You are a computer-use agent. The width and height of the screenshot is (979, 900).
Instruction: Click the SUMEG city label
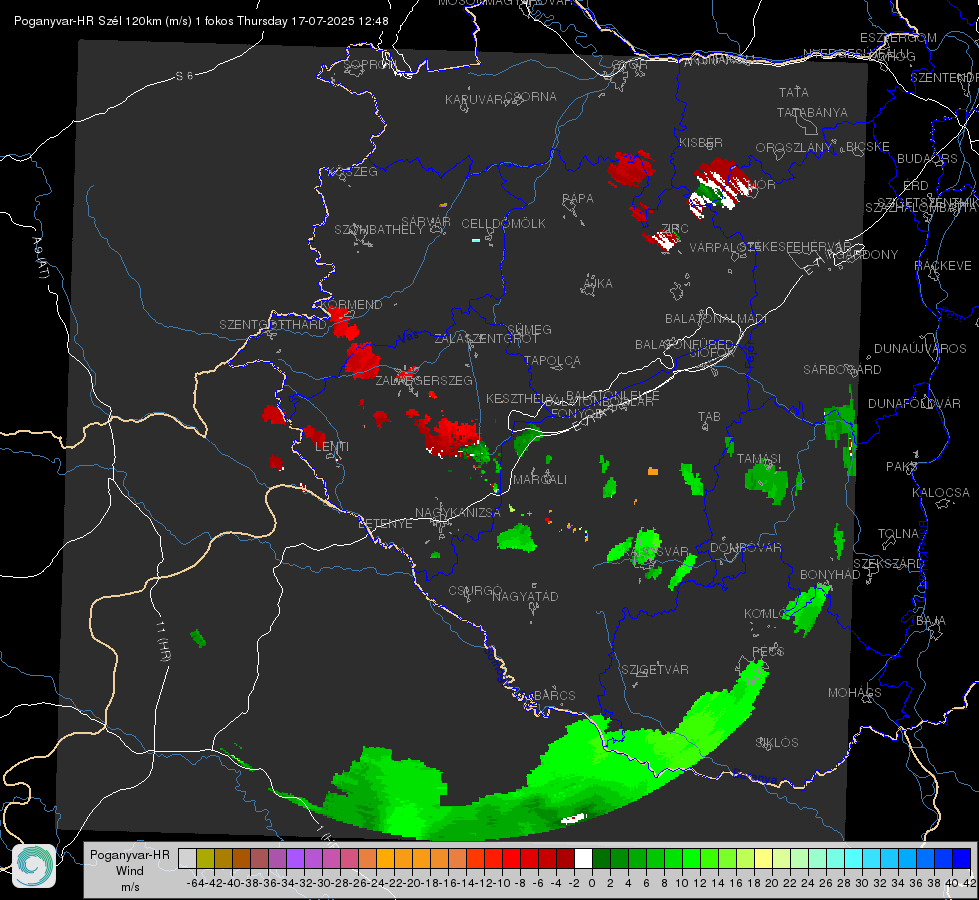tap(529, 329)
